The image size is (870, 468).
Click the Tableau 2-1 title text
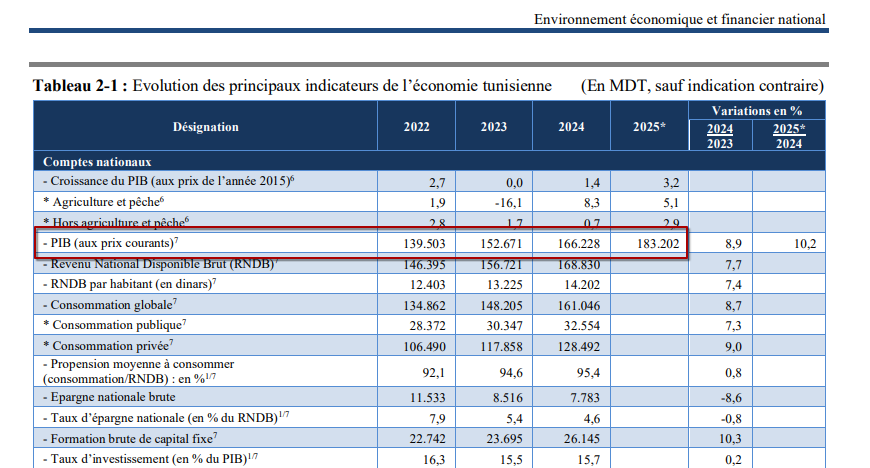pyautogui.click(x=292, y=85)
